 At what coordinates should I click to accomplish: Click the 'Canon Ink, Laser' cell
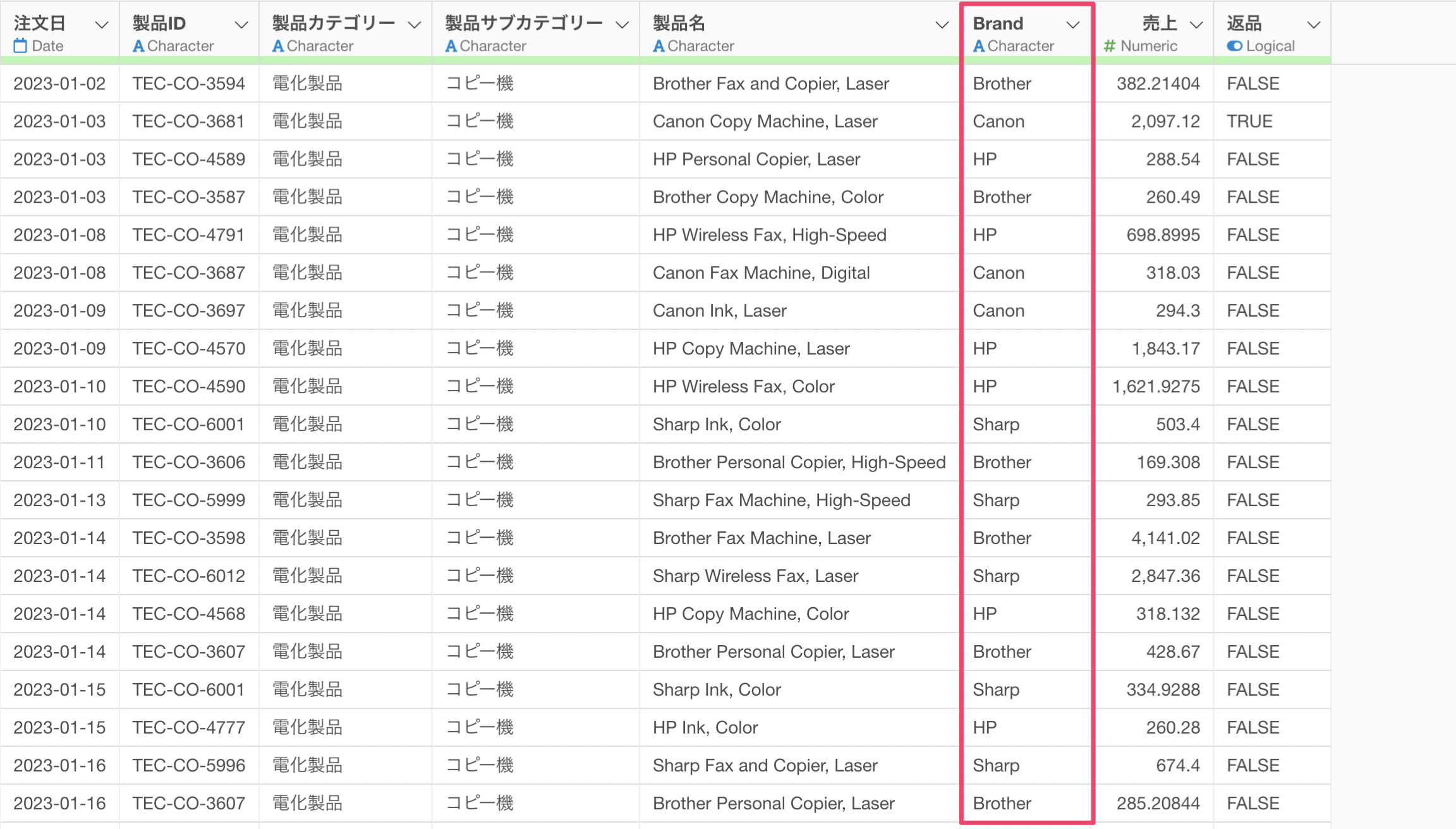pos(799,311)
